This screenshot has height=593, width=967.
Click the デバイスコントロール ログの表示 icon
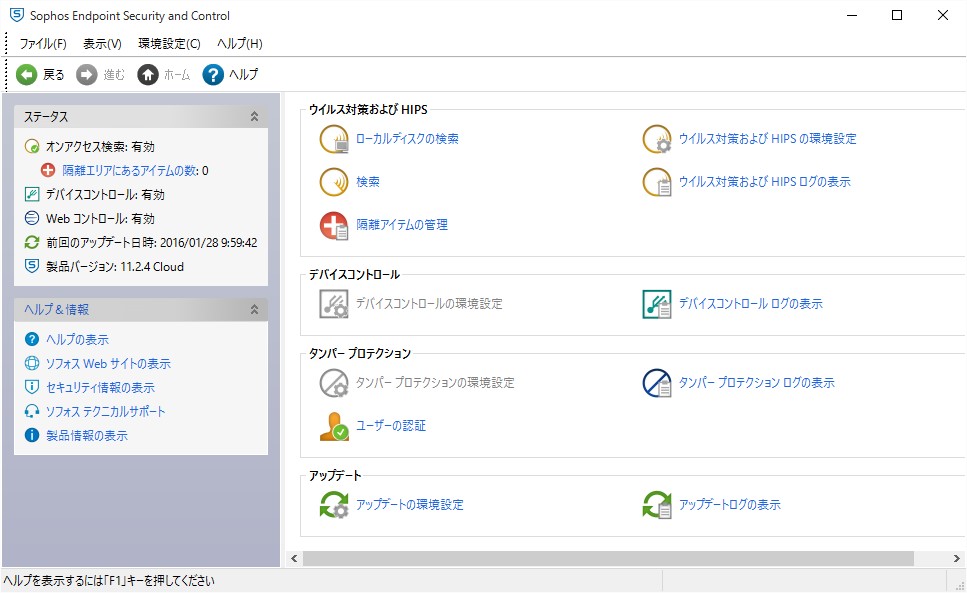pos(657,303)
